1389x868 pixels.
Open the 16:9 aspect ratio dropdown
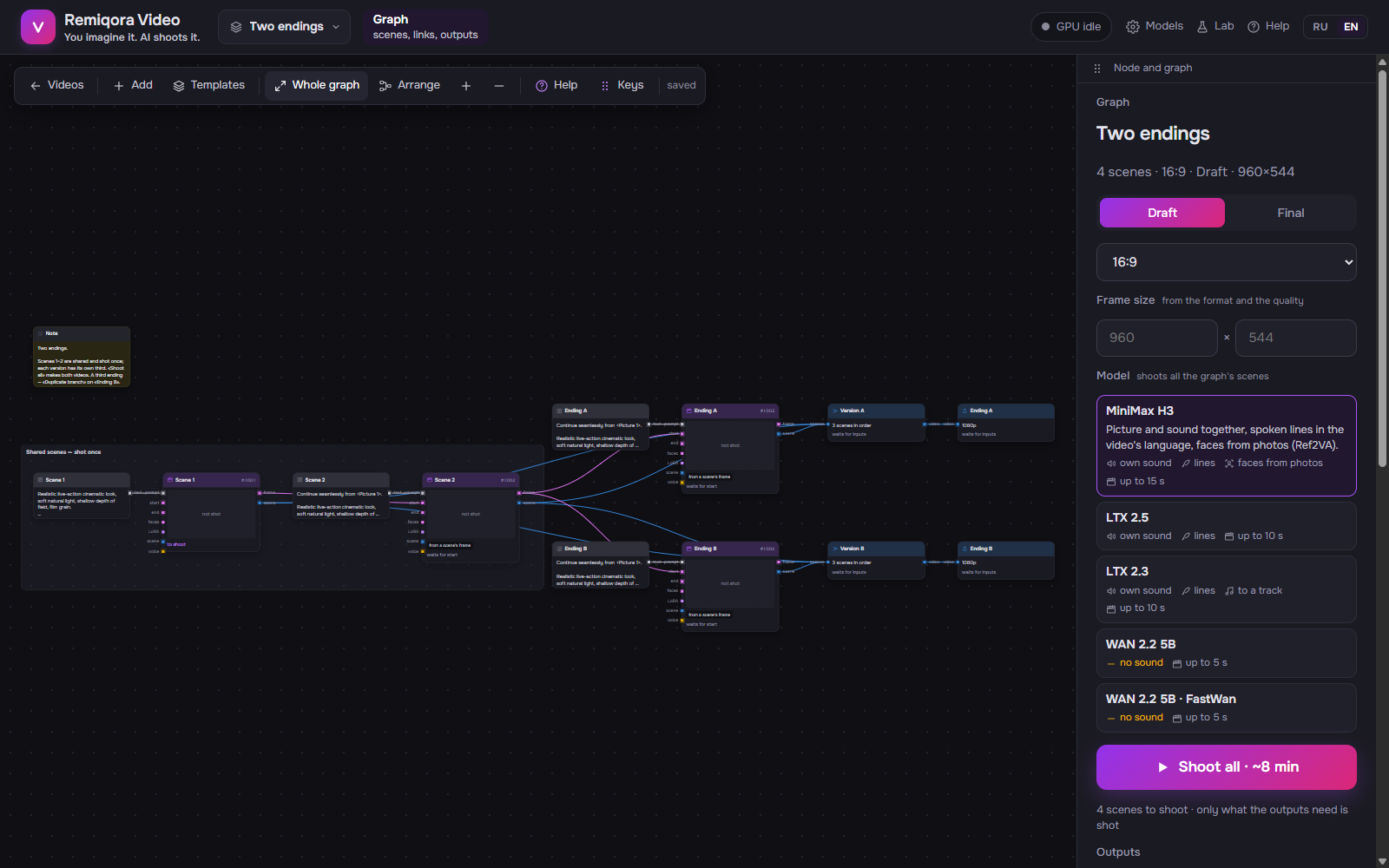pos(1227,262)
